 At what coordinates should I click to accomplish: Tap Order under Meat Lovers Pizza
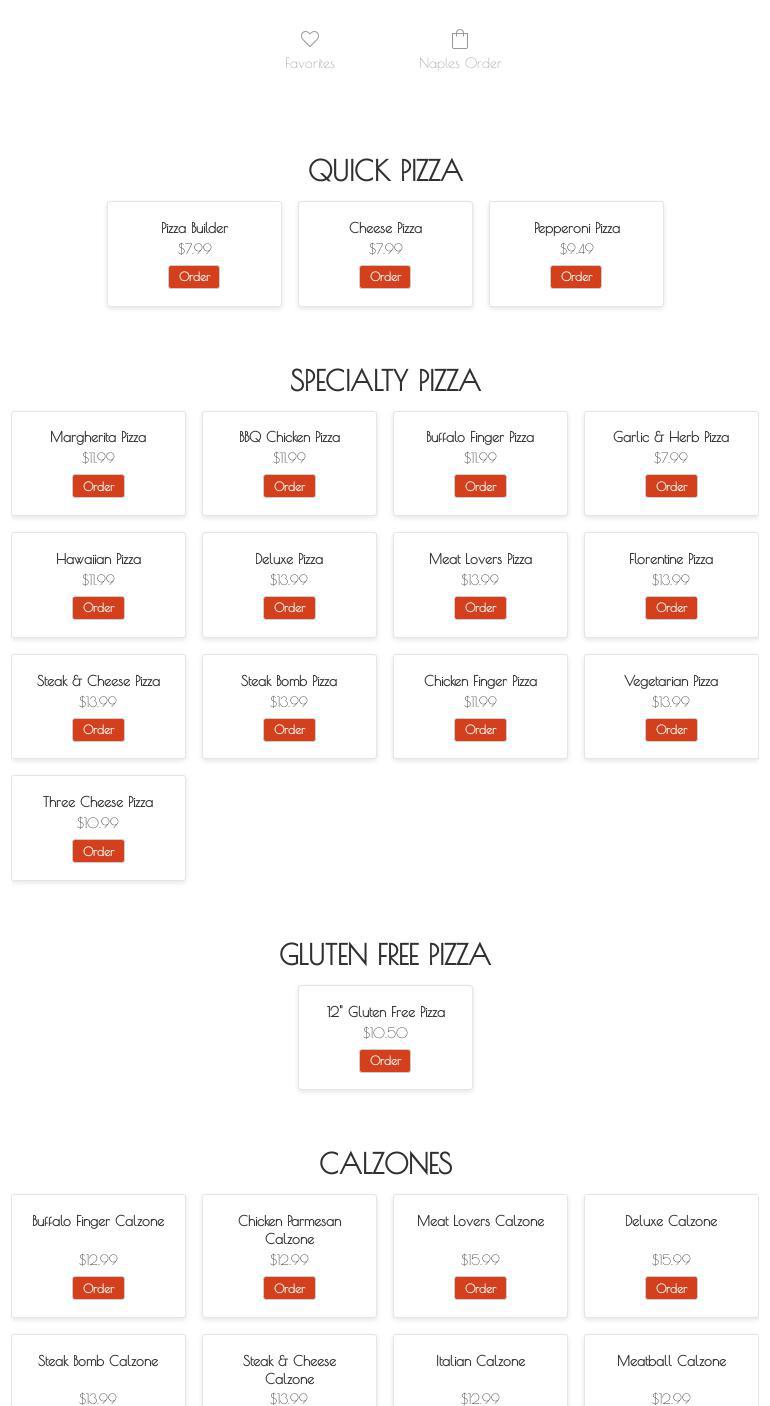click(480, 608)
